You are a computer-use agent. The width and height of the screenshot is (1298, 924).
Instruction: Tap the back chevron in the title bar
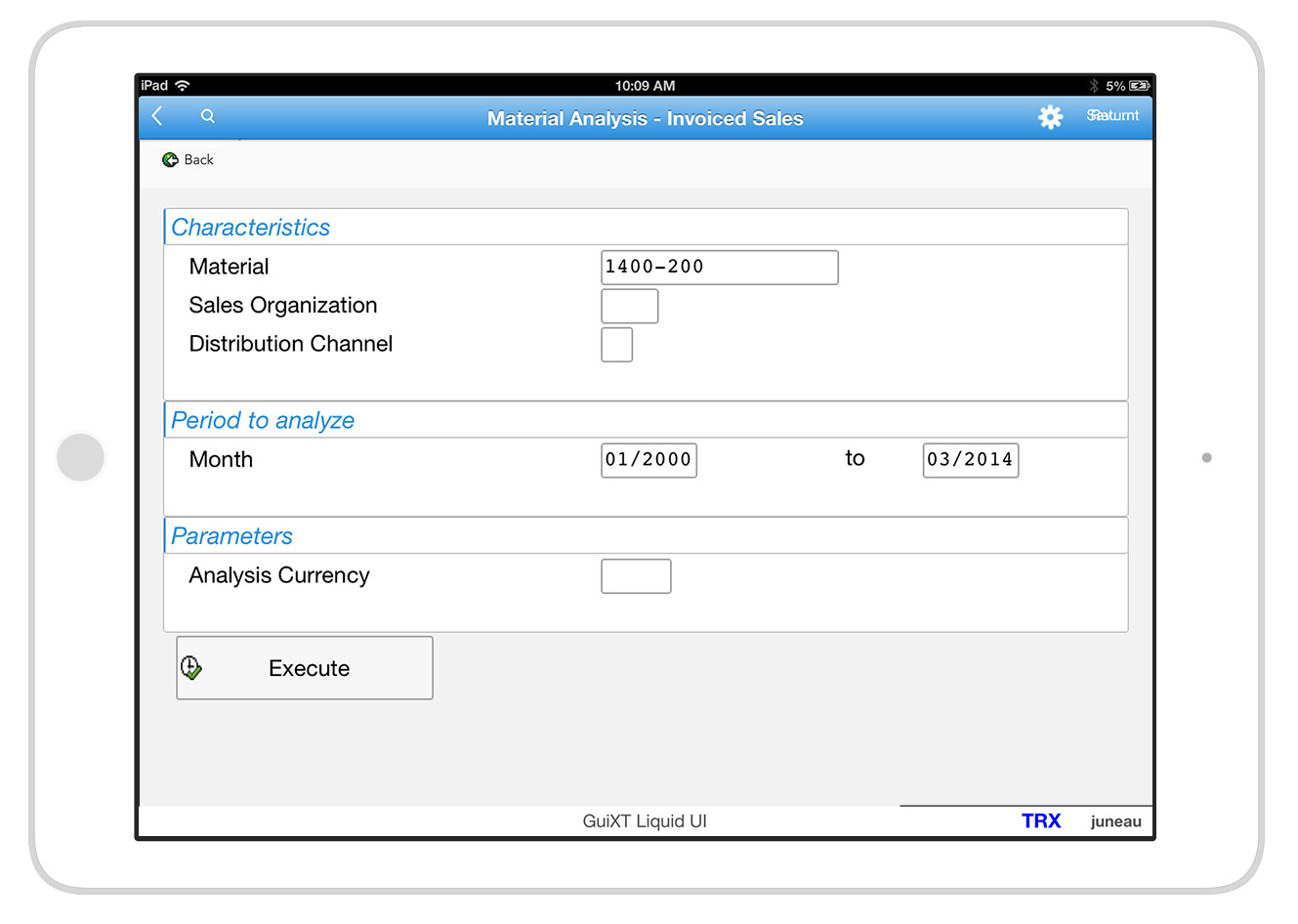tap(157, 116)
